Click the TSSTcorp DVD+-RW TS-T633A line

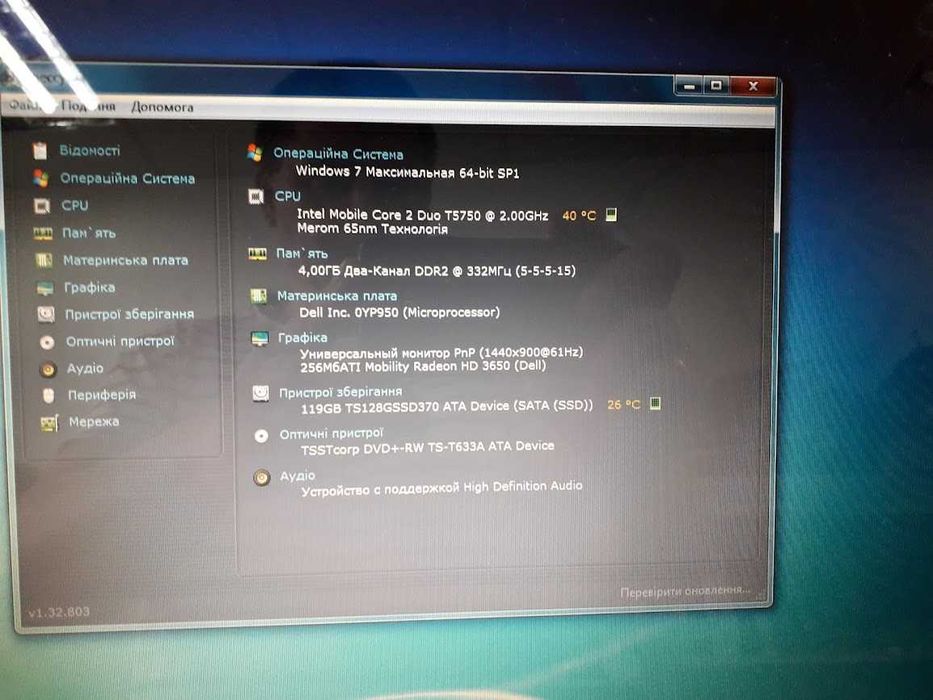[x=428, y=448]
